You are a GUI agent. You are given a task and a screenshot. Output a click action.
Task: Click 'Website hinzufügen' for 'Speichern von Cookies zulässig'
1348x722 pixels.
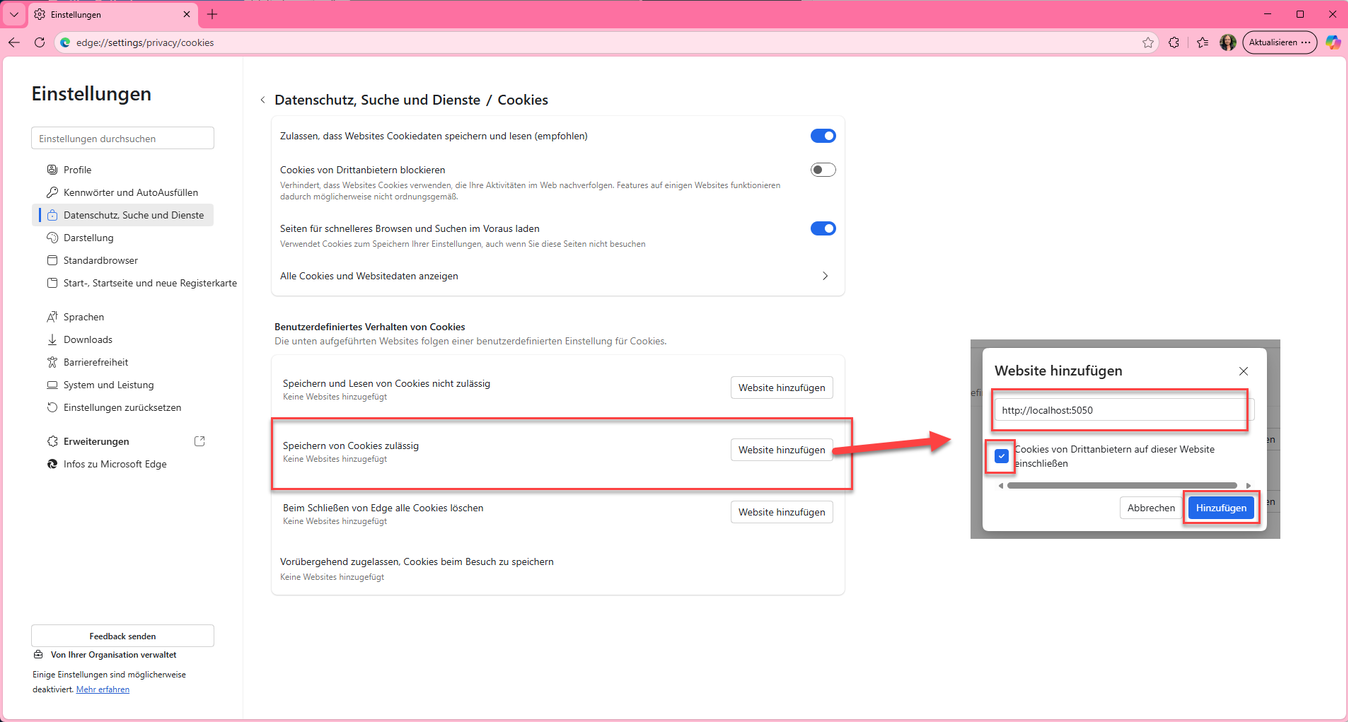(x=781, y=450)
